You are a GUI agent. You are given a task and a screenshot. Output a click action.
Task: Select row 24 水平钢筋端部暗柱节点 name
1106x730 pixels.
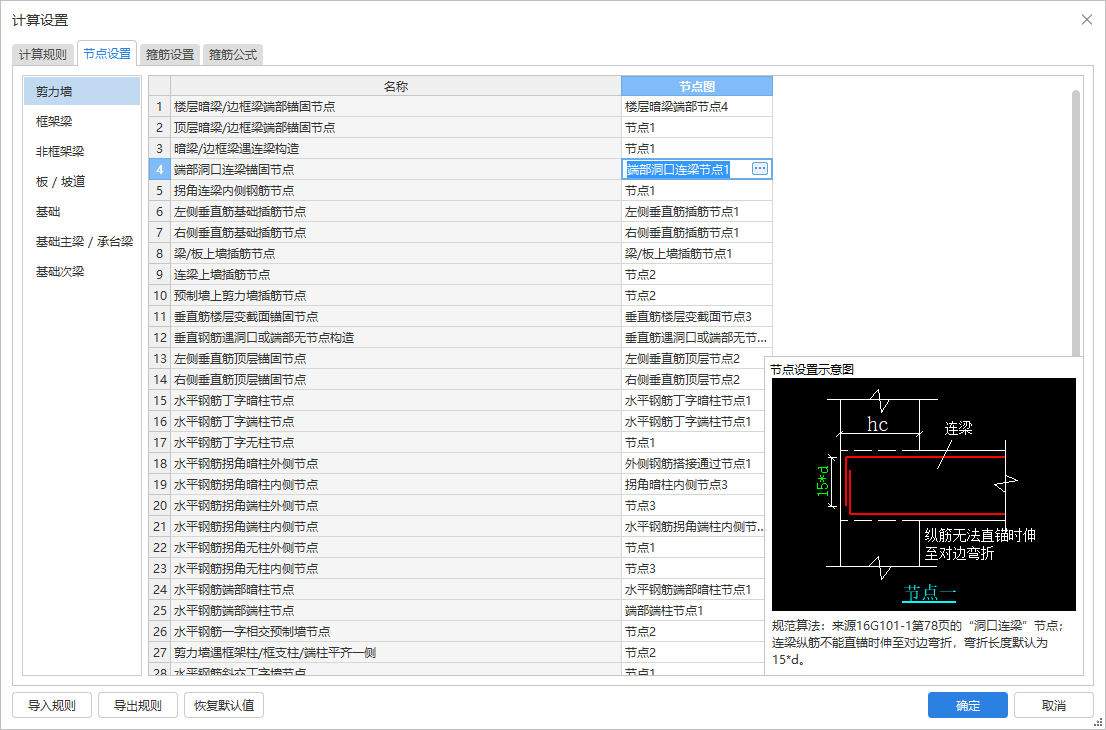(396, 589)
